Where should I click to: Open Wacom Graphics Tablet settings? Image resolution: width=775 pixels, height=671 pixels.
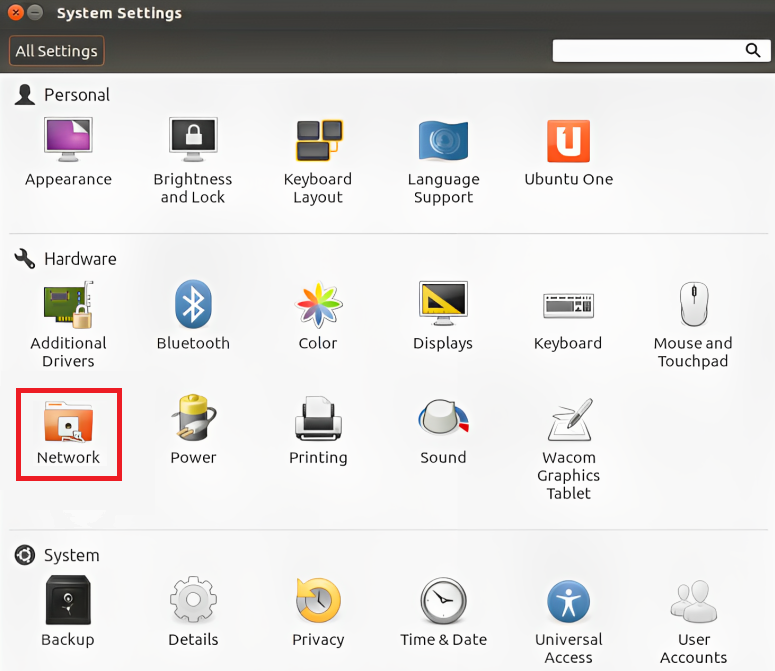coord(568,448)
